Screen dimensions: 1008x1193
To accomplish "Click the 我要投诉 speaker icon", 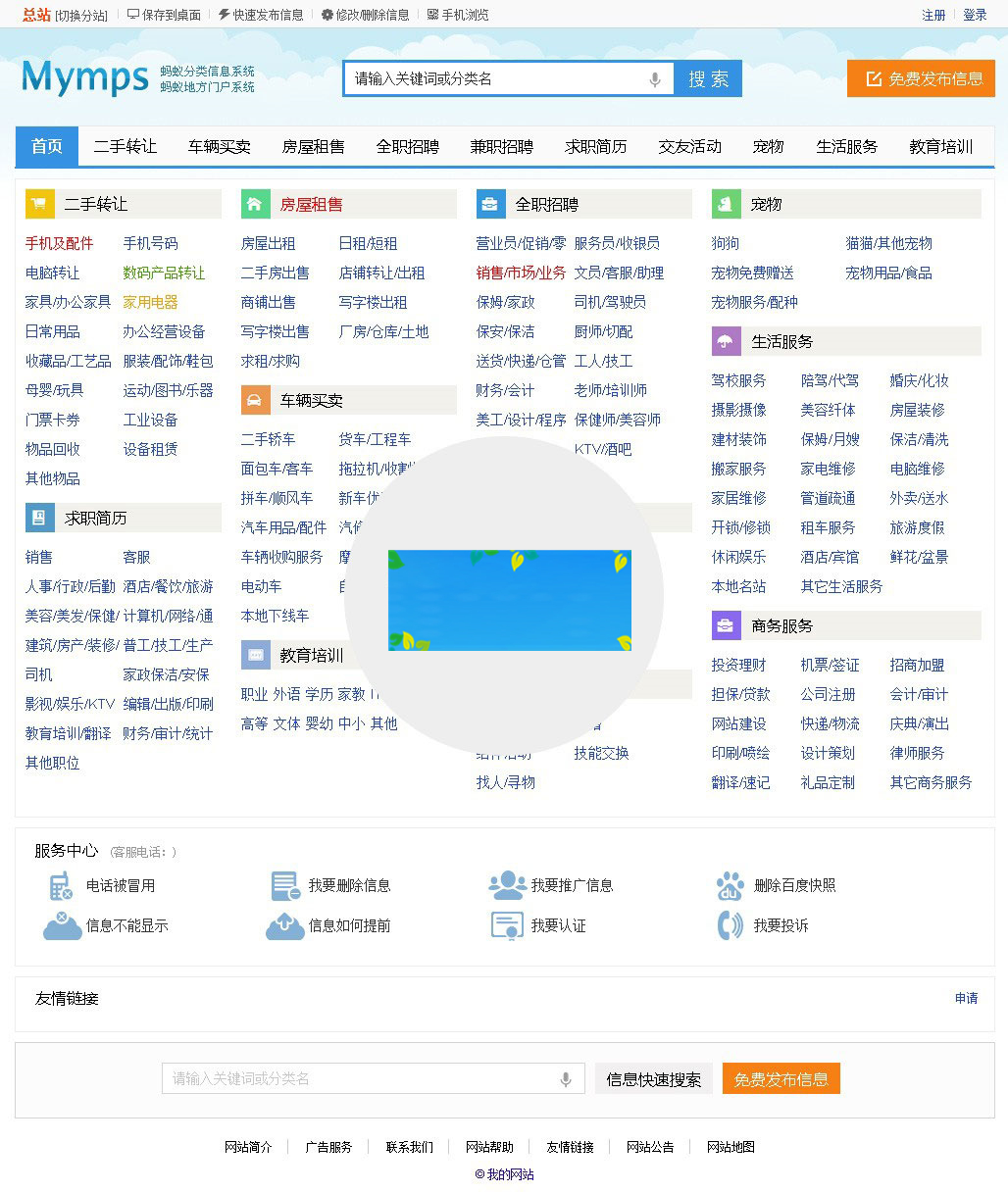I will 730,924.
